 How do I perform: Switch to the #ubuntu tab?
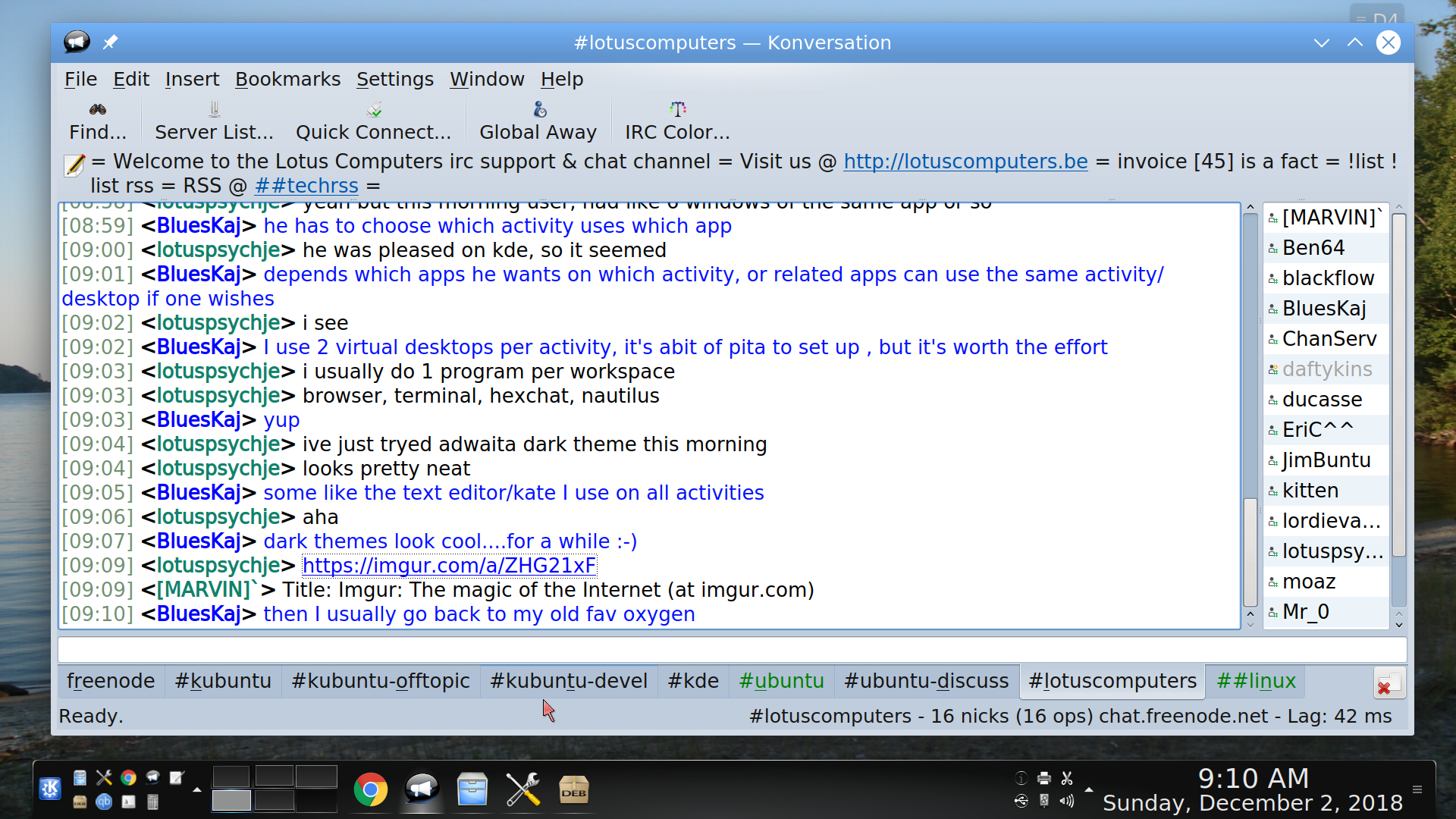click(x=781, y=681)
